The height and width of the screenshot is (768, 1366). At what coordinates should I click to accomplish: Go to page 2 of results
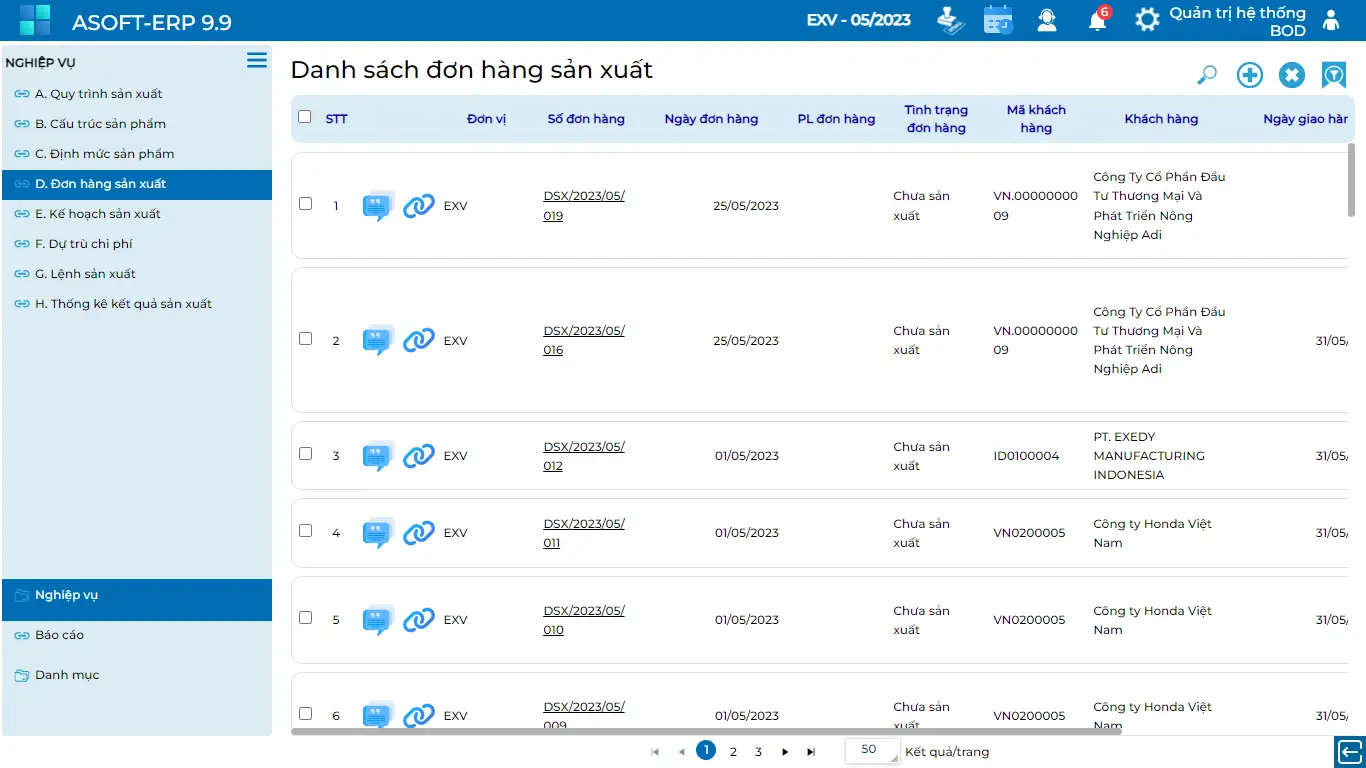[733, 752]
